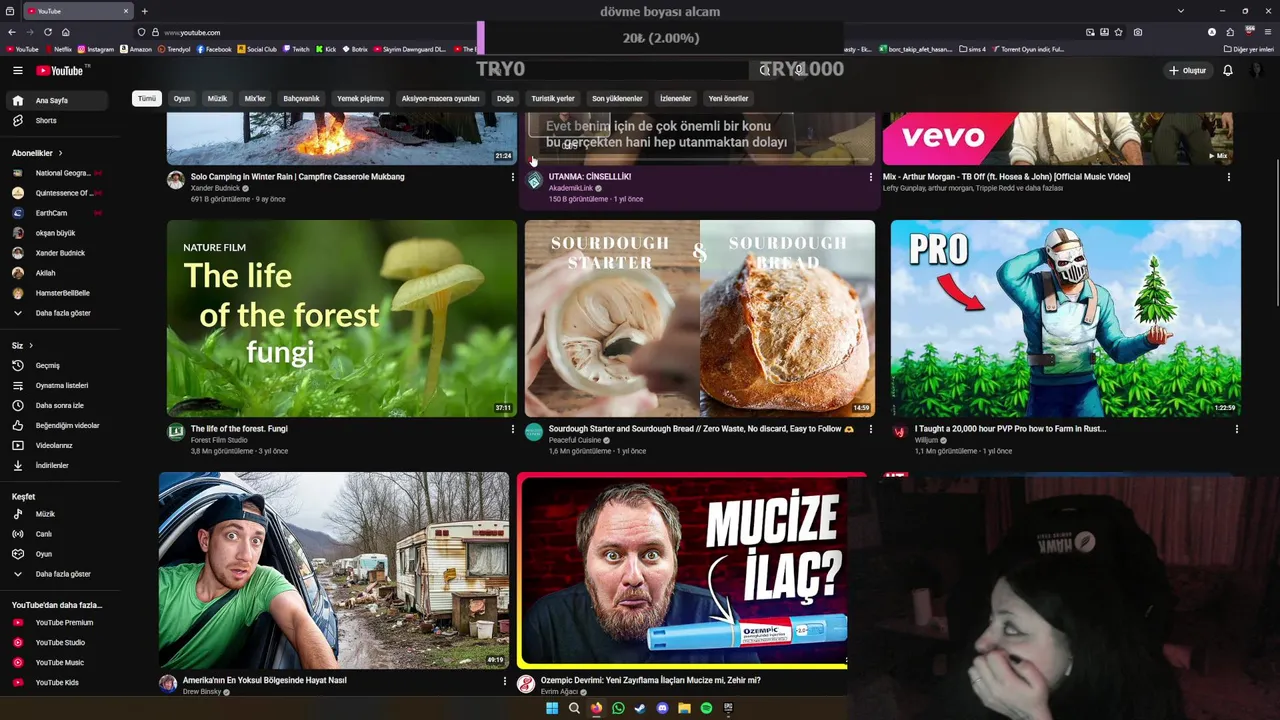Screen dimensions: 1280x720
Task: Select the Müzik filter chip
Action: [217, 98]
